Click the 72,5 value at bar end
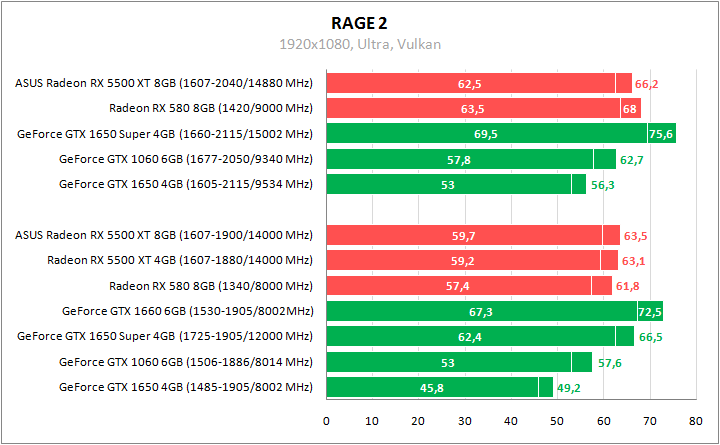 650,312
